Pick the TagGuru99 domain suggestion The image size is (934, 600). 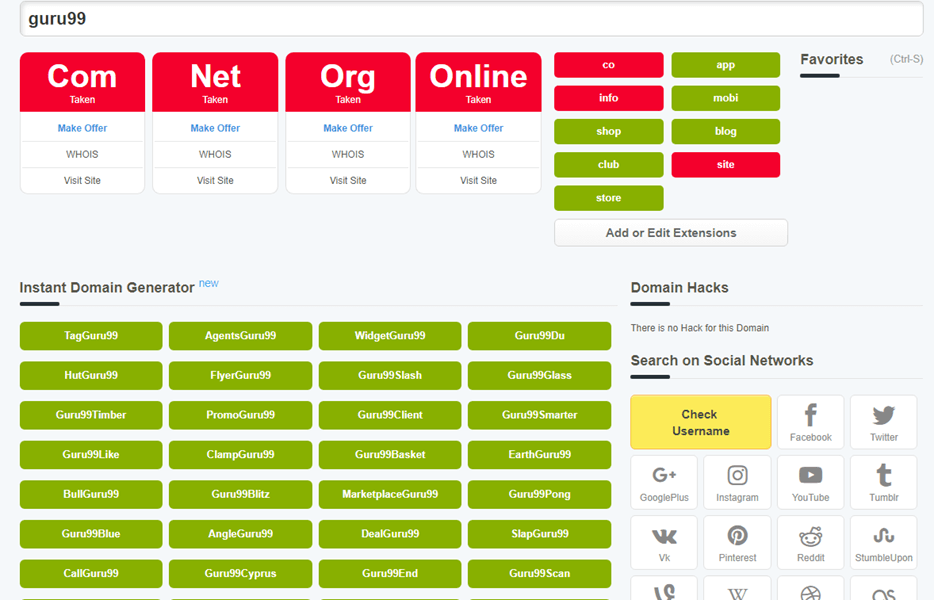click(91, 336)
